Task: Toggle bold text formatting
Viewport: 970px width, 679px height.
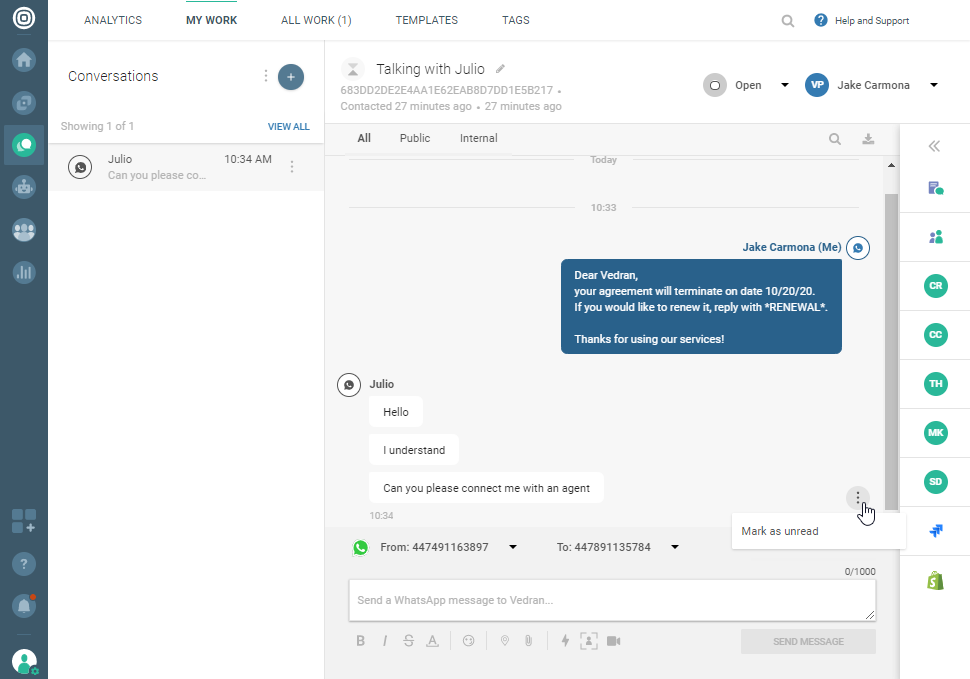Action: [361, 641]
